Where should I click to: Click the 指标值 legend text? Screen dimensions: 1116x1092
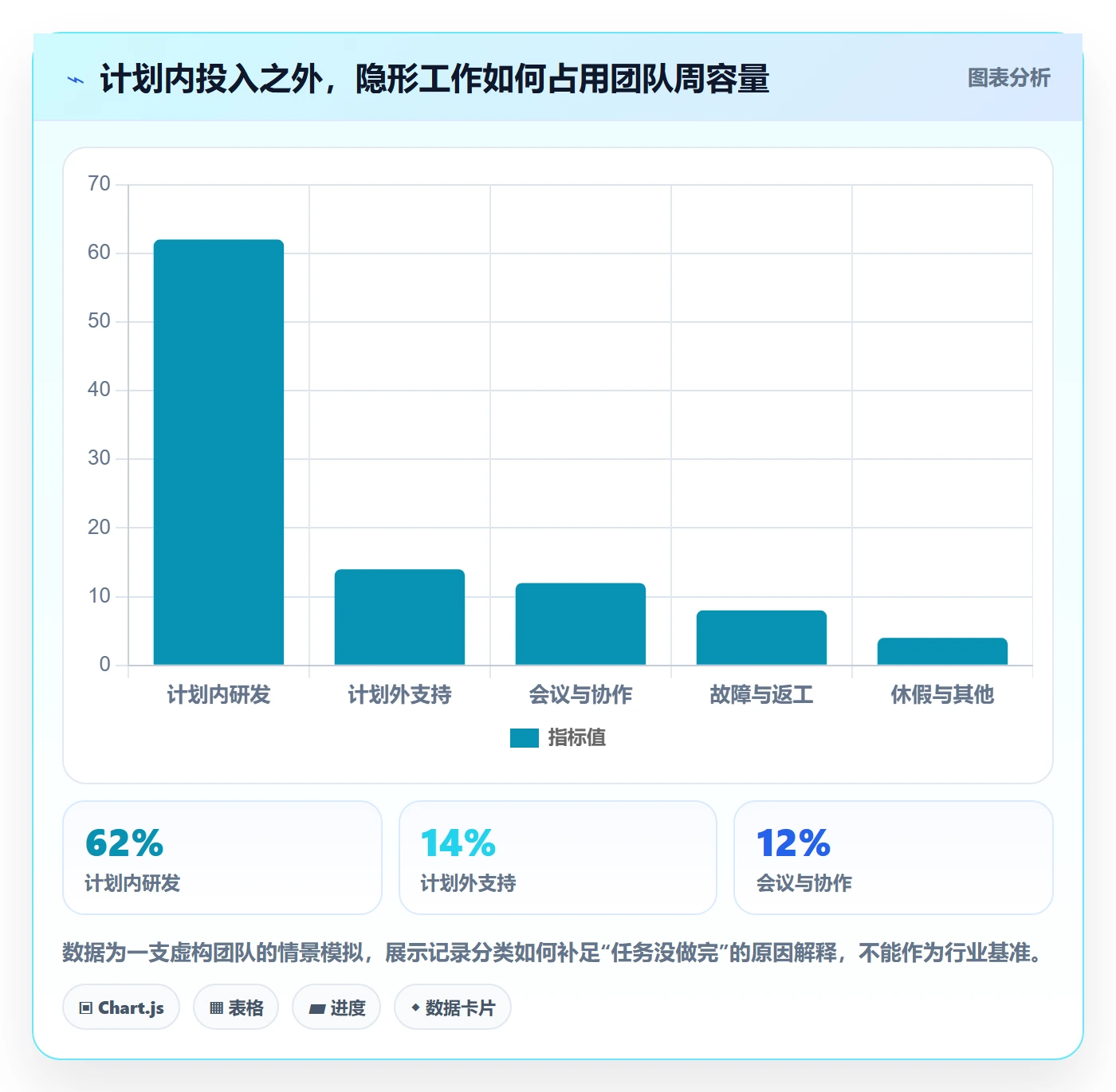click(x=576, y=738)
